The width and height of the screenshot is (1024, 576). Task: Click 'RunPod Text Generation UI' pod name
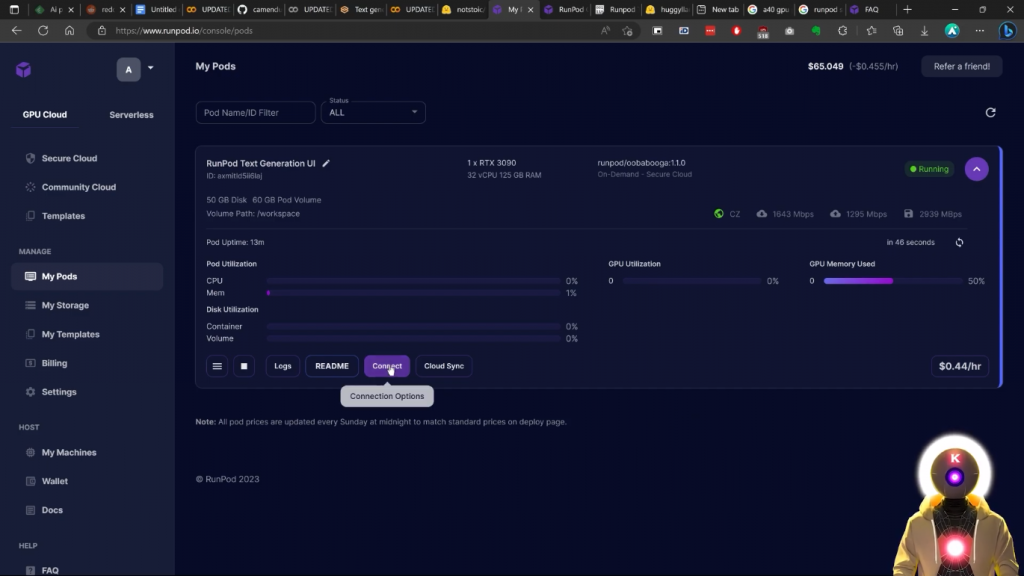tap(261, 163)
